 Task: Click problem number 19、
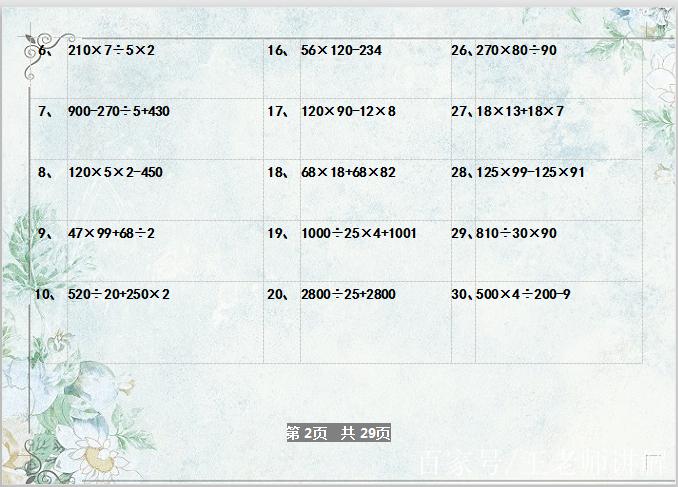(278, 234)
